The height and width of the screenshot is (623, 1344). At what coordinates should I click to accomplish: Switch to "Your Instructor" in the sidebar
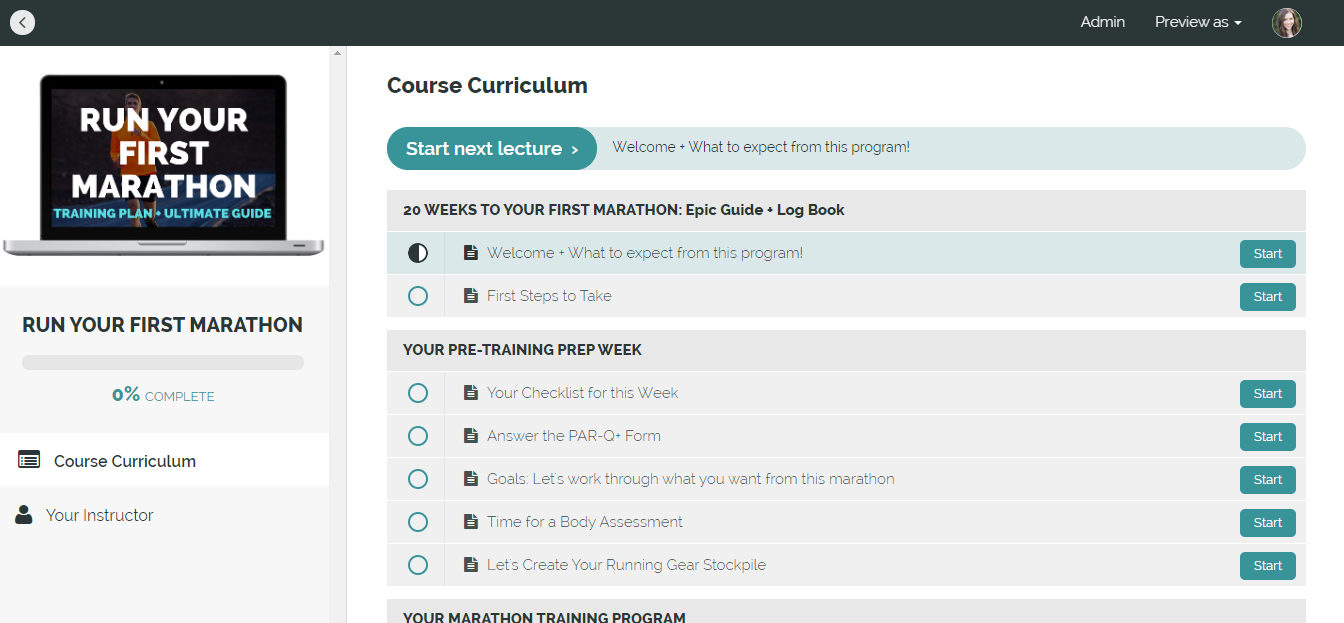click(x=98, y=514)
